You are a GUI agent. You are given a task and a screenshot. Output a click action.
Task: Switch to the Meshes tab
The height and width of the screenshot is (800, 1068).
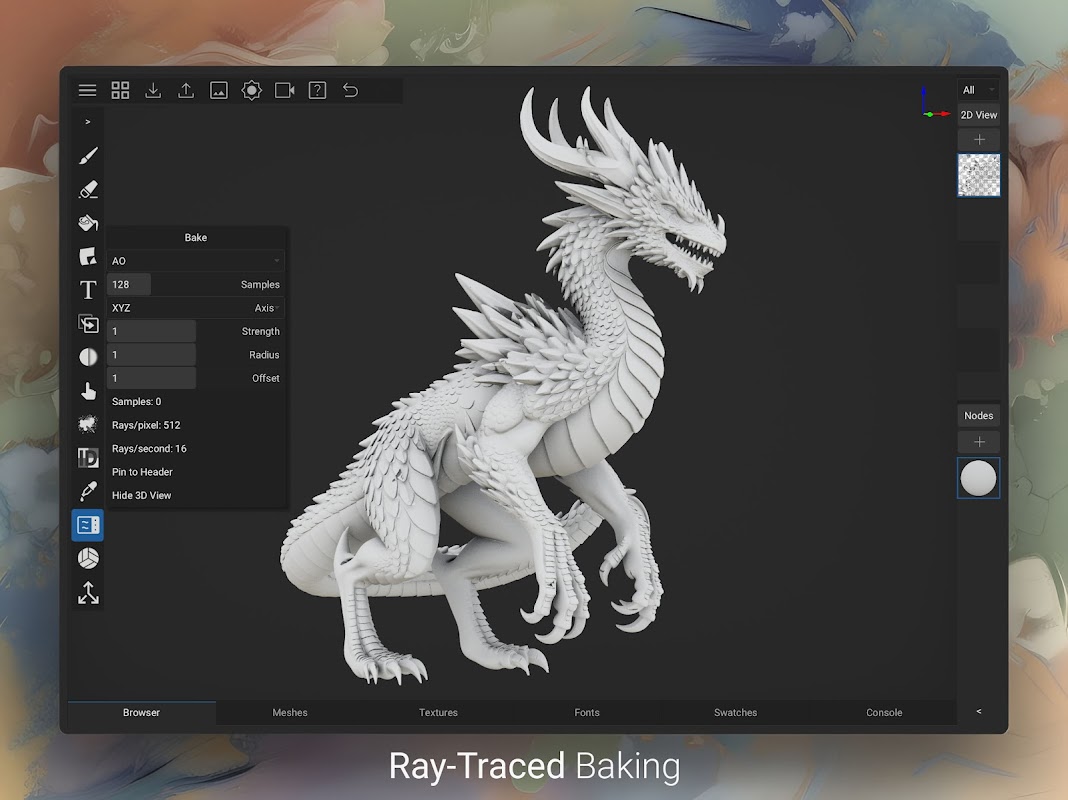pos(290,712)
